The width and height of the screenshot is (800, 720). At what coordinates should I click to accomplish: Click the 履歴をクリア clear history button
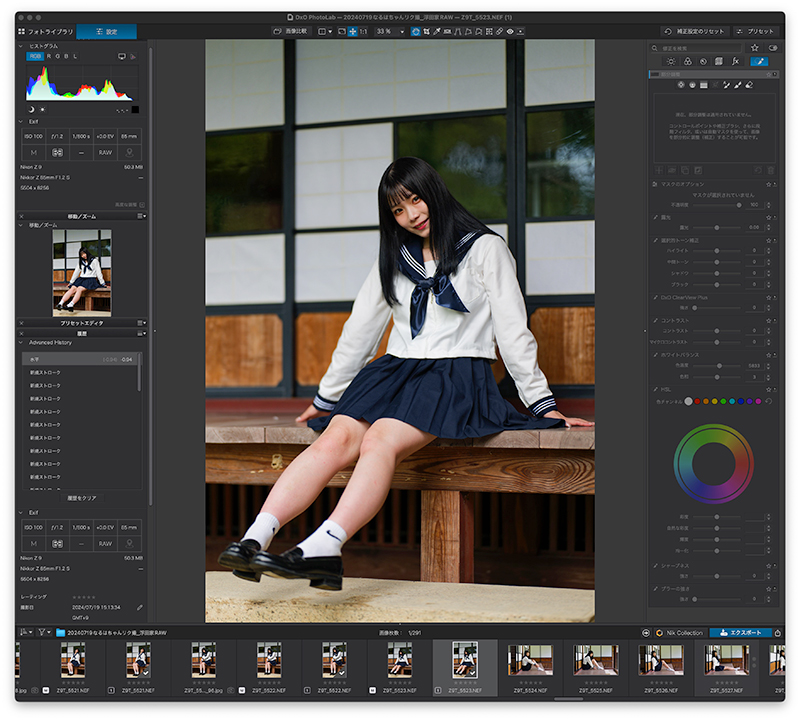pyautogui.click(x=82, y=498)
